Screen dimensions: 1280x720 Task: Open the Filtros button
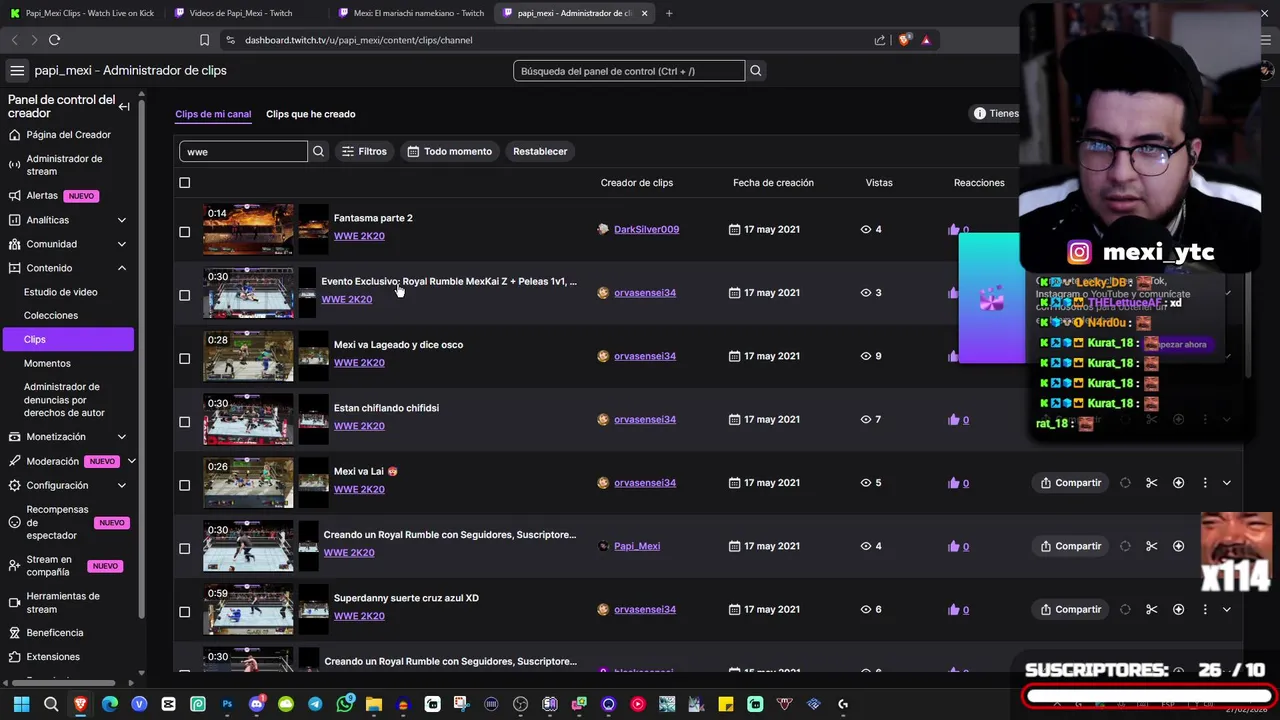pyautogui.click(x=364, y=151)
